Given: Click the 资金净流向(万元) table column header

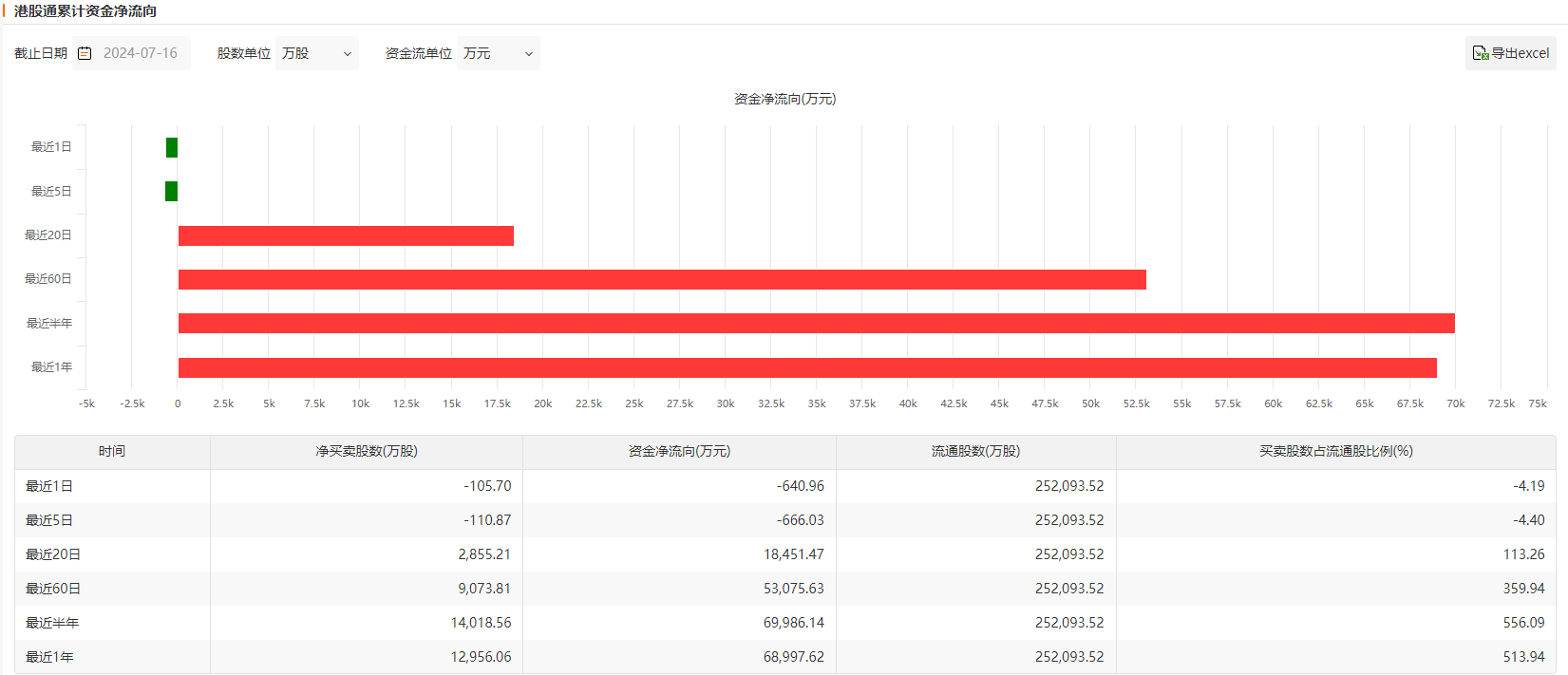Looking at the screenshot, I should (x=679, y=452).
